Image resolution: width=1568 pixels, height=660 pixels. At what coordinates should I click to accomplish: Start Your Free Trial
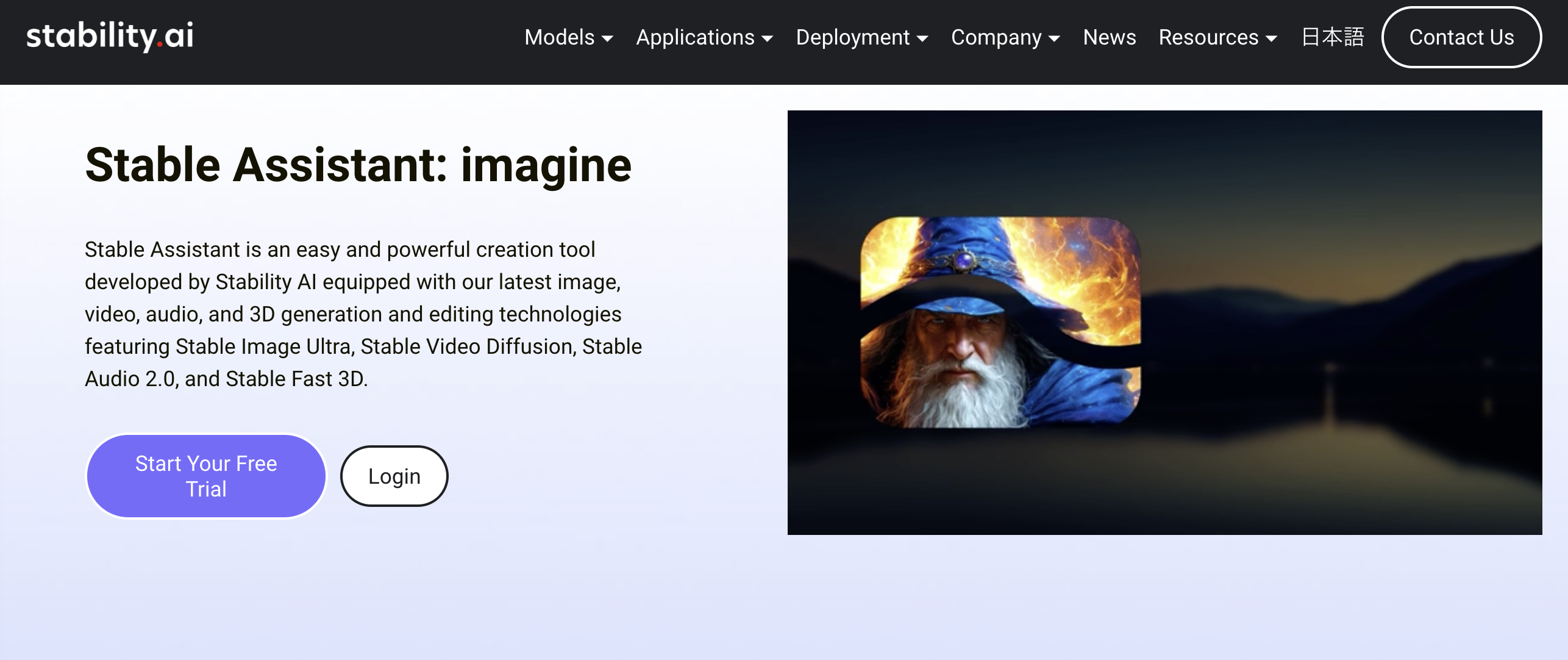[206, 476]
